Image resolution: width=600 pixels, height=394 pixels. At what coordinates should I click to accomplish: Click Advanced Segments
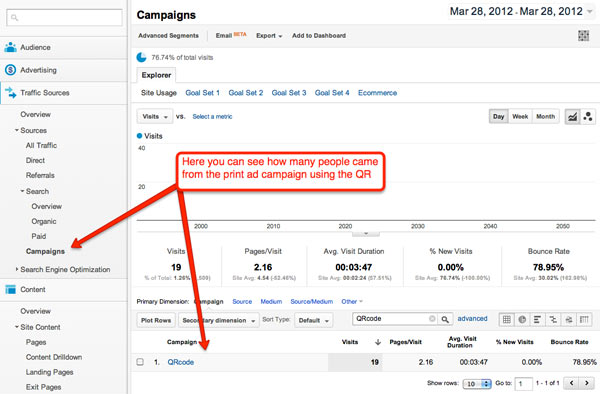(168, 36)
